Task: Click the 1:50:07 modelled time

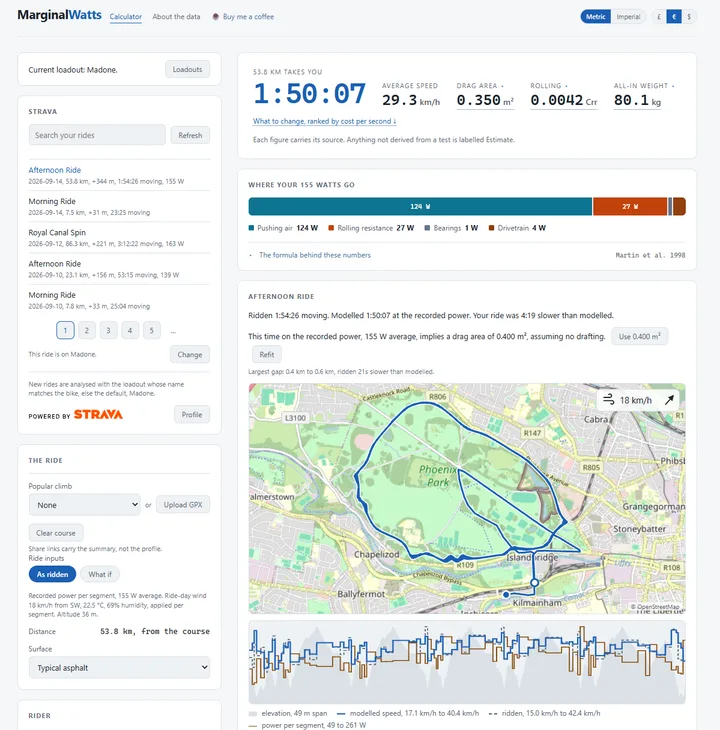Action: (x=310, y=94)
